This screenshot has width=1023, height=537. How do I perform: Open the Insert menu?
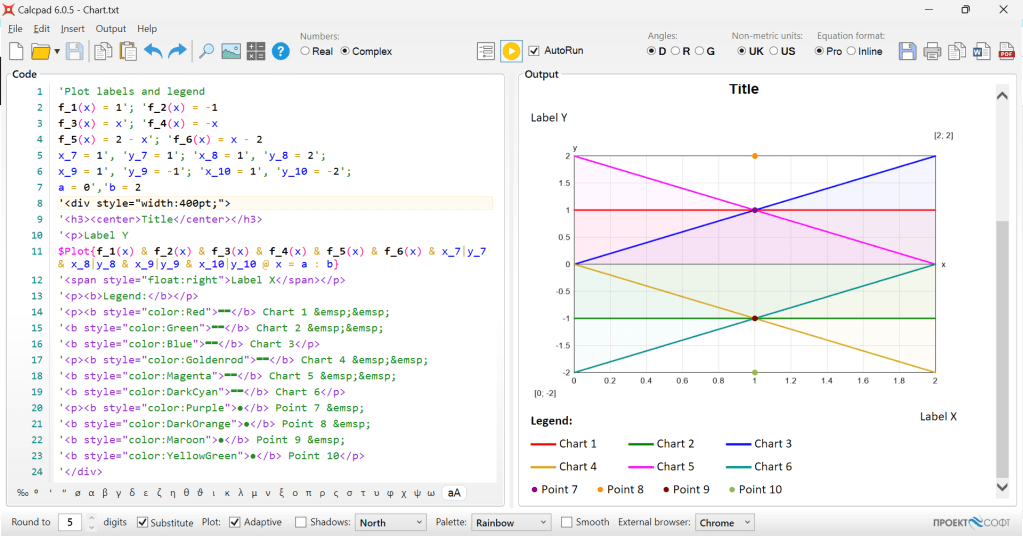pos(73,29)
